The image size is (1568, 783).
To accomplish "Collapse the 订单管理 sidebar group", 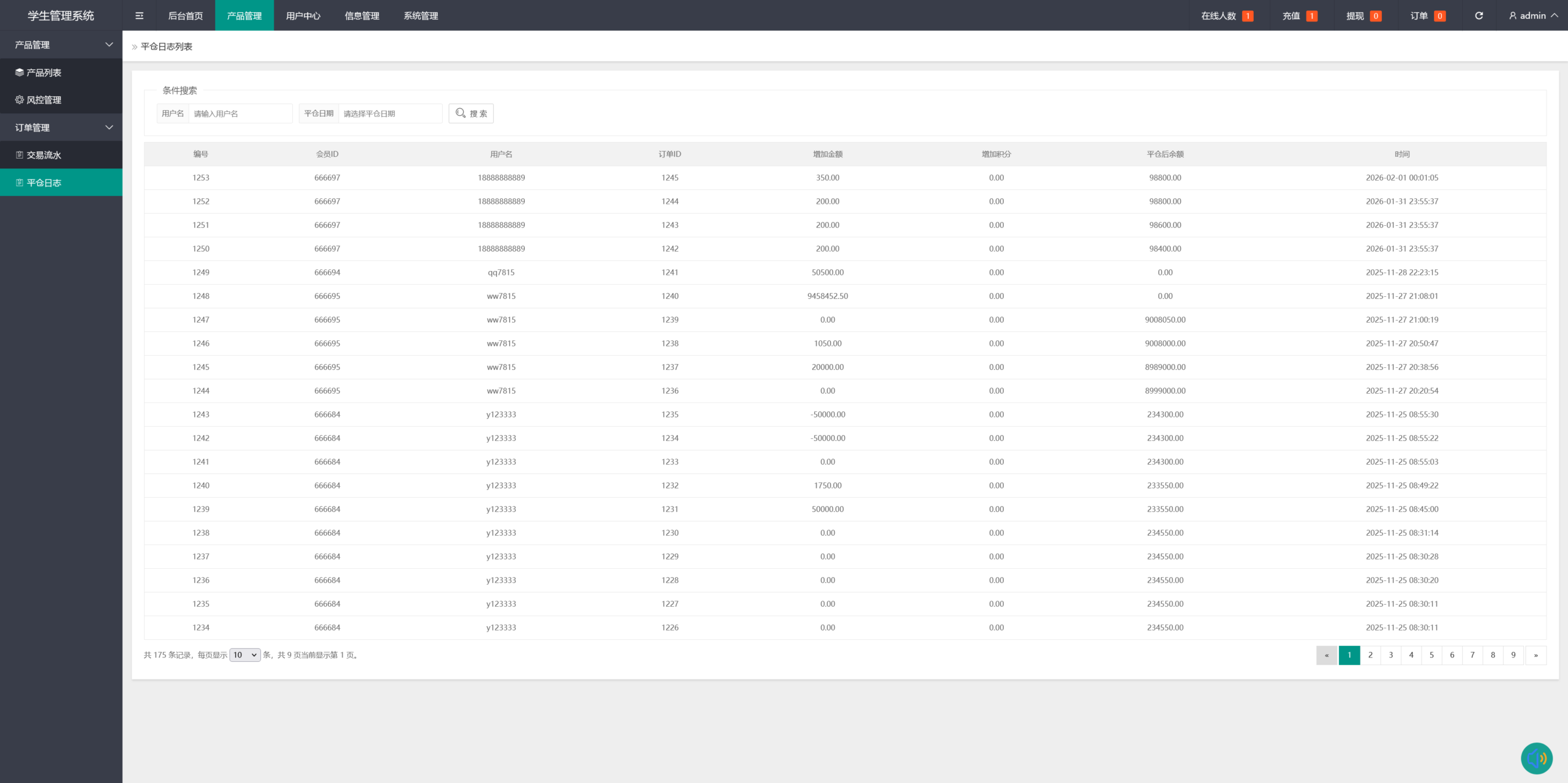I will pos(61,127).
